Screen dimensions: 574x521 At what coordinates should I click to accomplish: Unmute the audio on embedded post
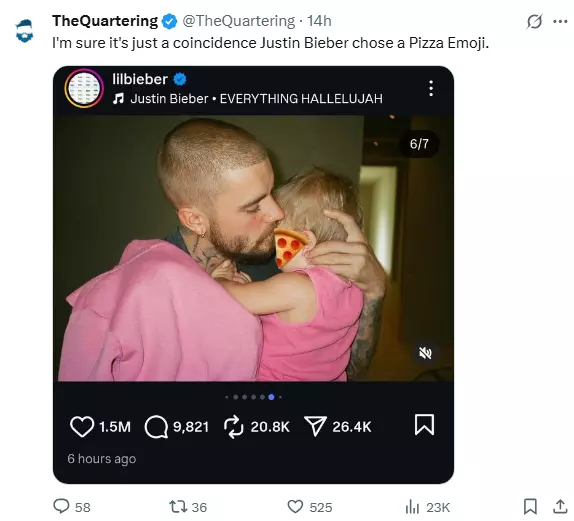(x=425, y=353)
